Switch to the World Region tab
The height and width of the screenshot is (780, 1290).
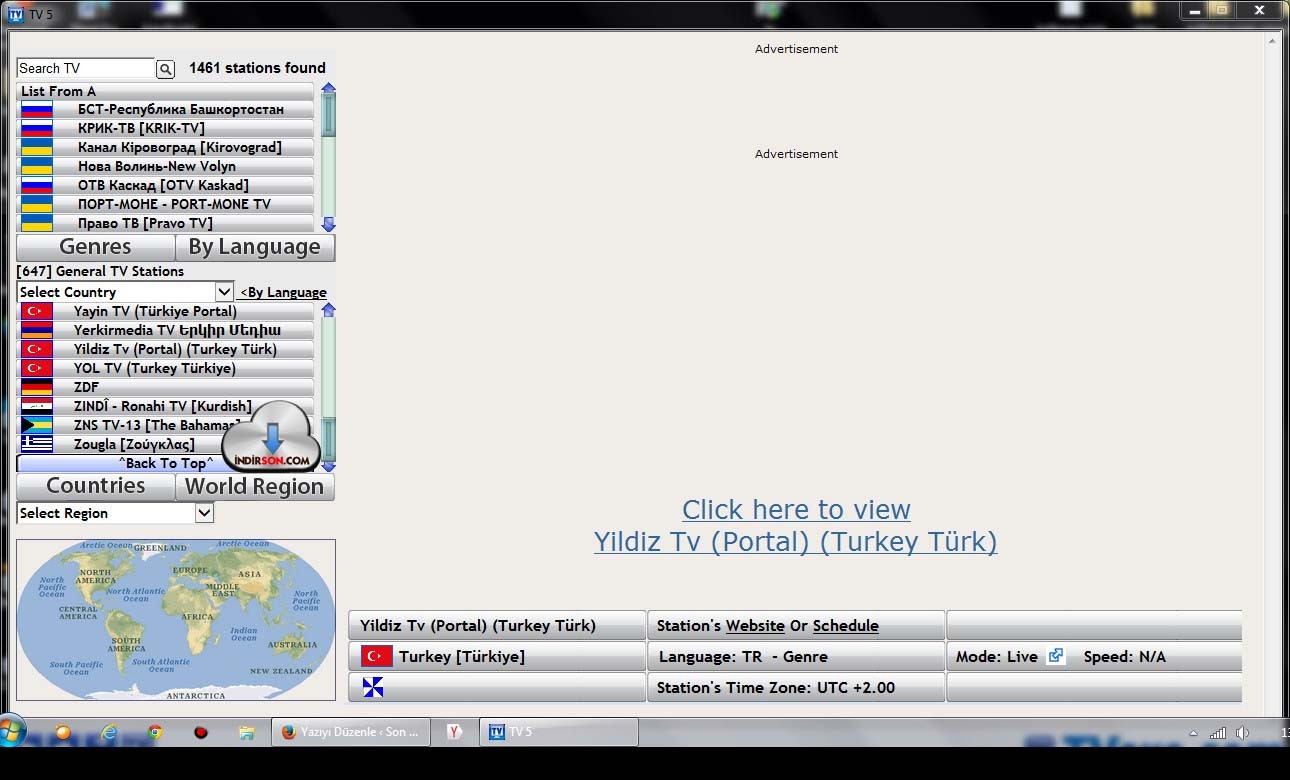click(255, 486)
